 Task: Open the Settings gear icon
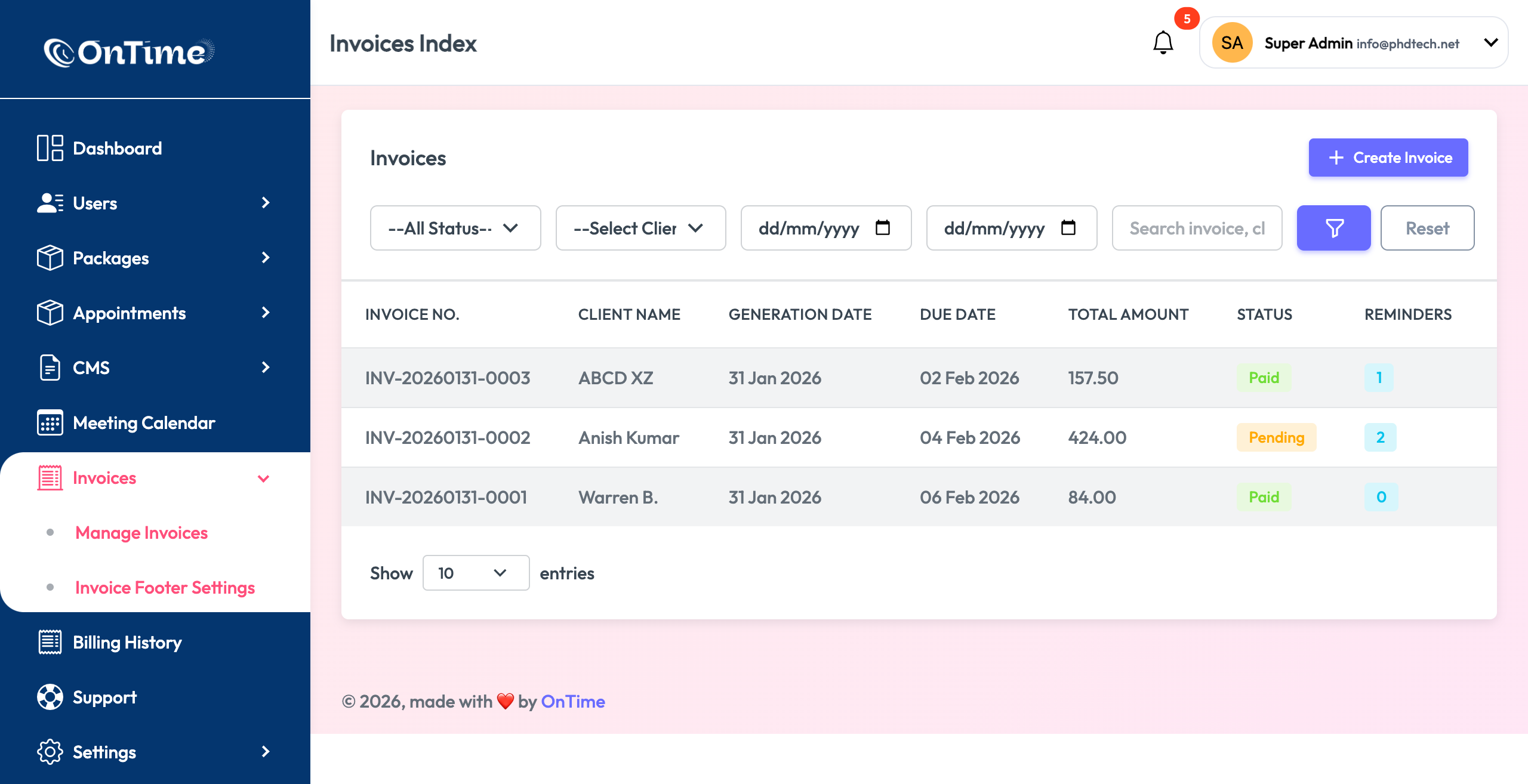pyautogui.click(x=49, y=752)
